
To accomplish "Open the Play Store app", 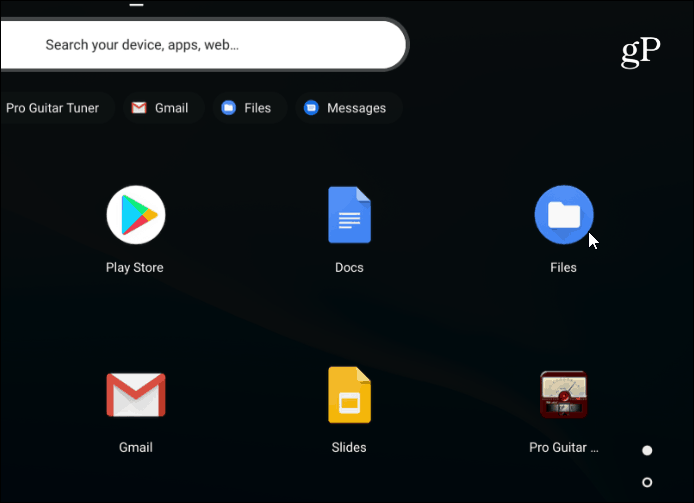I will 136,215.
